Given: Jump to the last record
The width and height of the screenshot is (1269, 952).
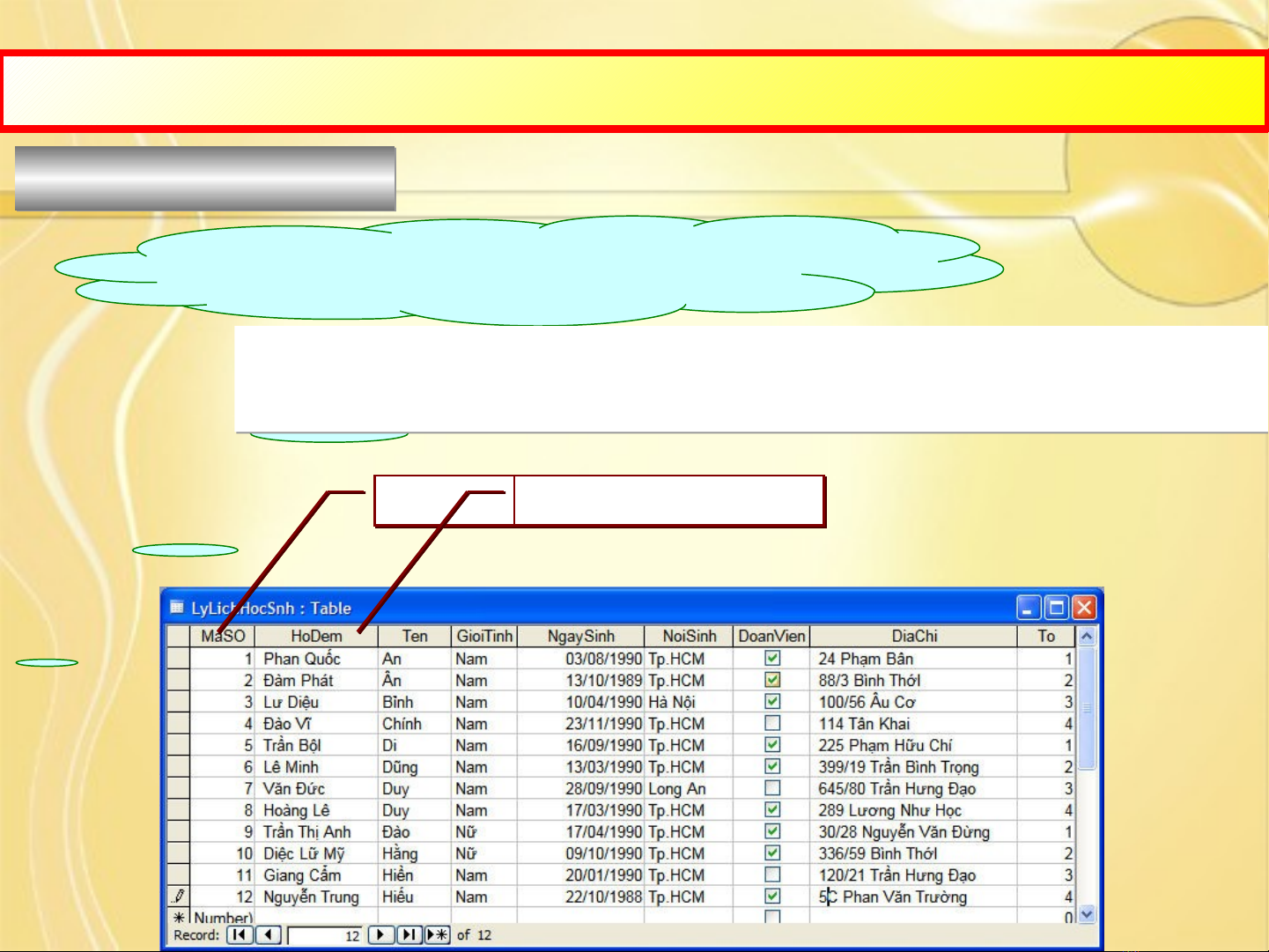Looking at the screenshot, I should (x=409, y=935).
